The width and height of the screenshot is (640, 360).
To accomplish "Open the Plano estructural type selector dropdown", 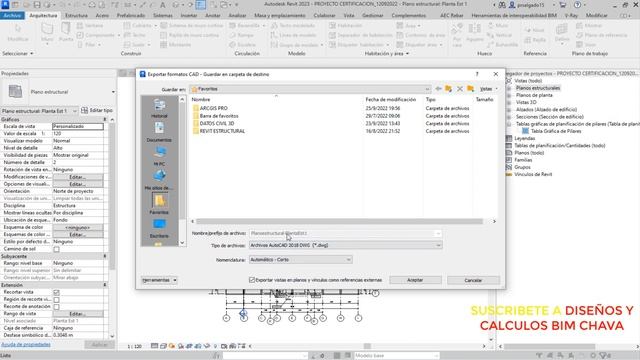I will point(113,92).
